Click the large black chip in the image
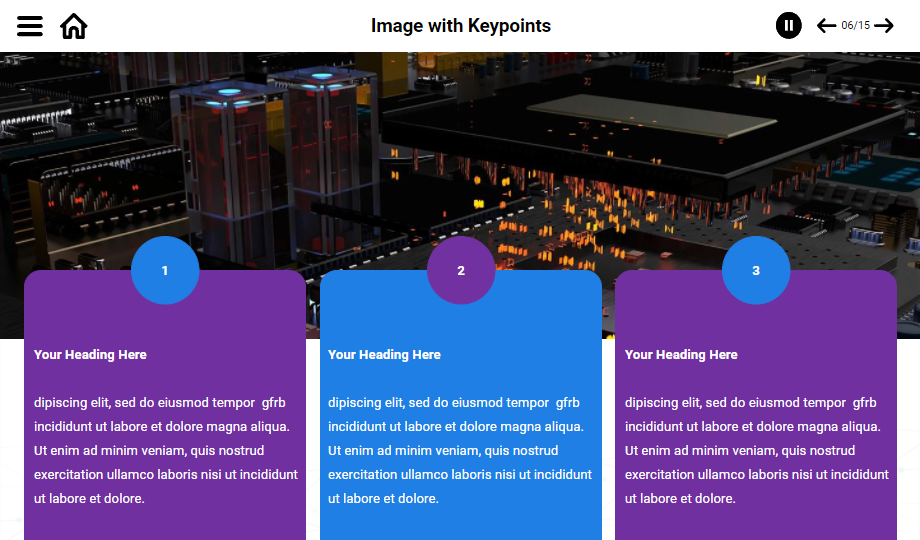Image resolution: width=920 pixels, height=540 pixels. coord(640,130)
